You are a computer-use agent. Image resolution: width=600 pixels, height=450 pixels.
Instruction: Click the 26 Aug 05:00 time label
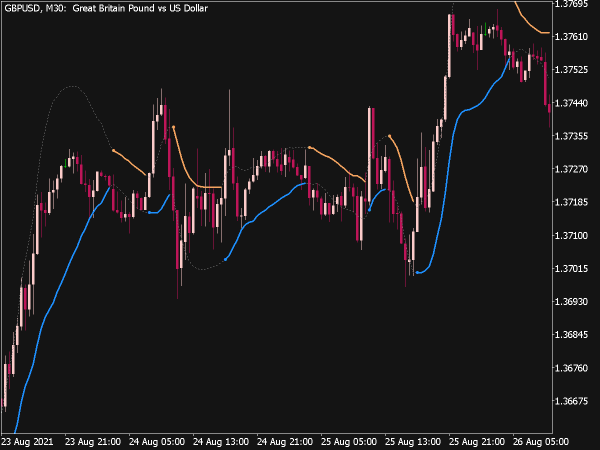tap(541, 442)
